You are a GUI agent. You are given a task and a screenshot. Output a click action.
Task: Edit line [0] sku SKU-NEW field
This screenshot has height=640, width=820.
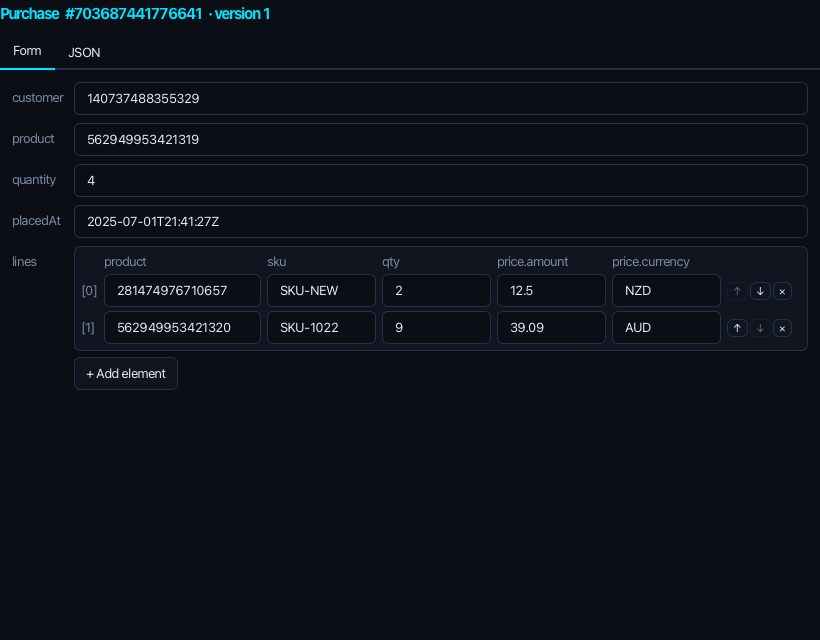(321, 291)
